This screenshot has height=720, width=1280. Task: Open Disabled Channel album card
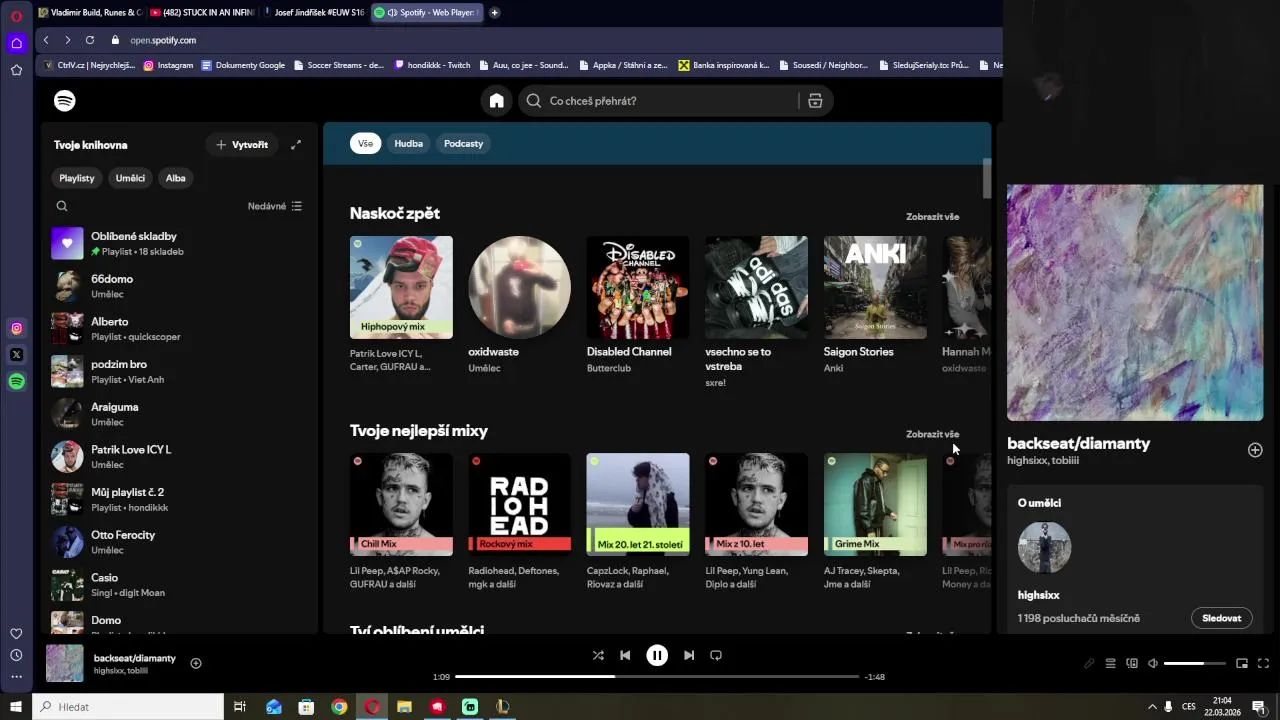pos(638,304)
